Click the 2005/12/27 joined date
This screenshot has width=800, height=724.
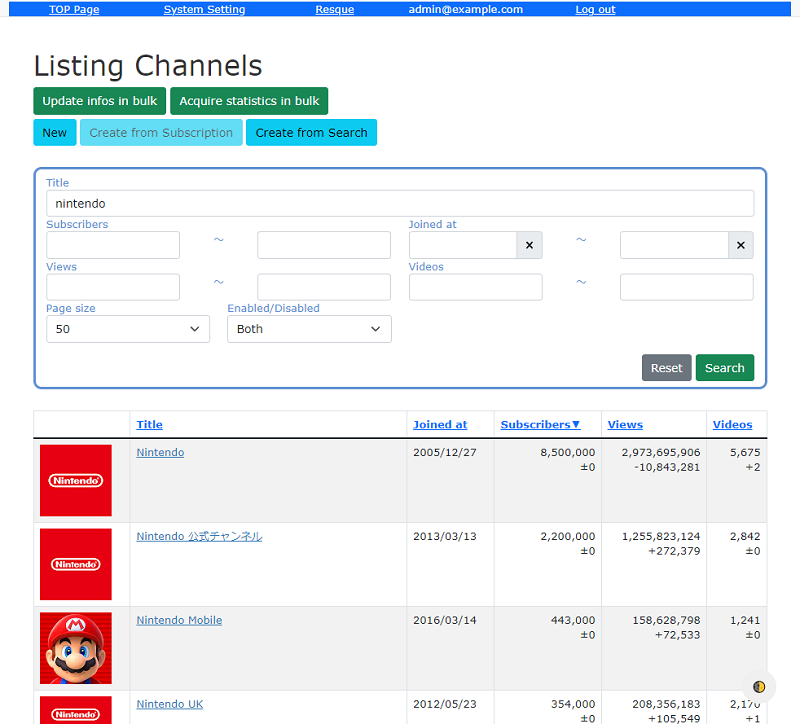point(444,453)
